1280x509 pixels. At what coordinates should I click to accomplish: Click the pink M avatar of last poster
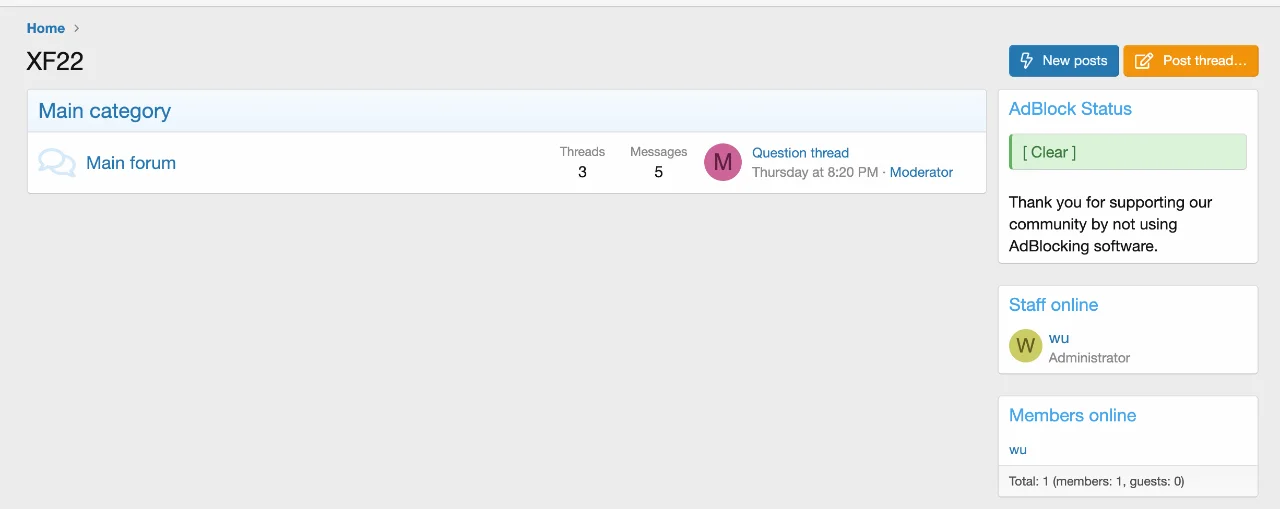point(723,162)
